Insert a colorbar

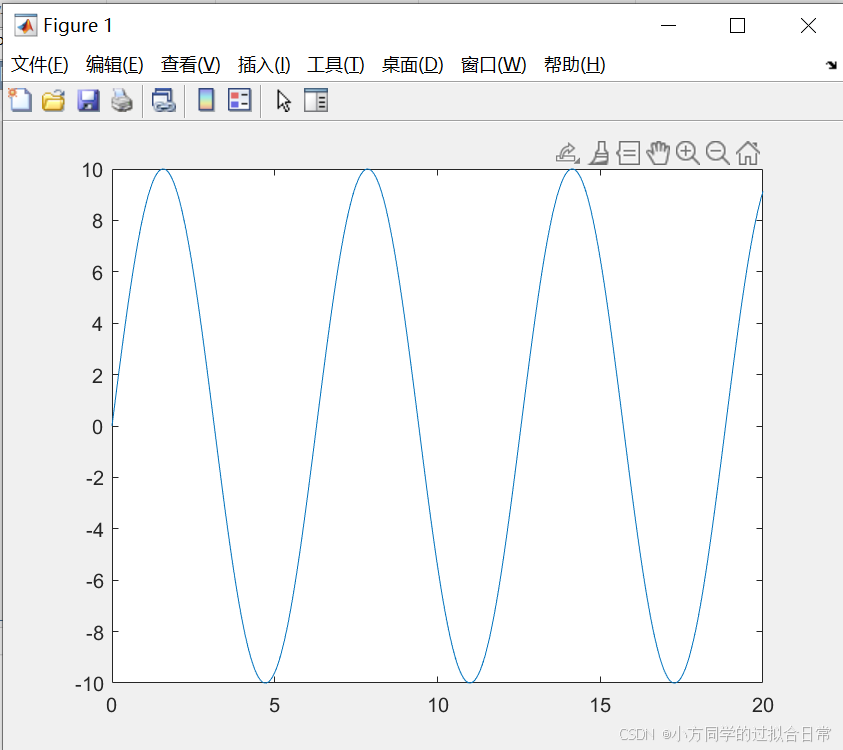coord(205,100)
